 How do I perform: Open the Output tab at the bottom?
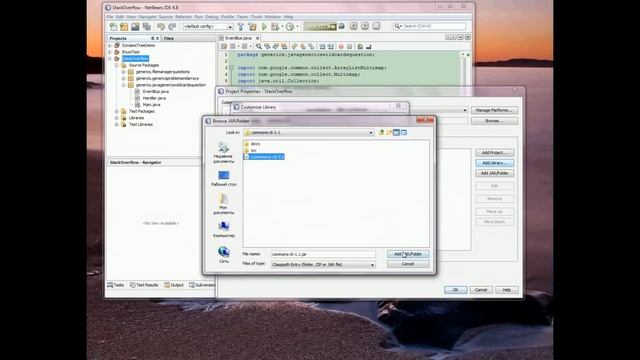tap(174, 285)
